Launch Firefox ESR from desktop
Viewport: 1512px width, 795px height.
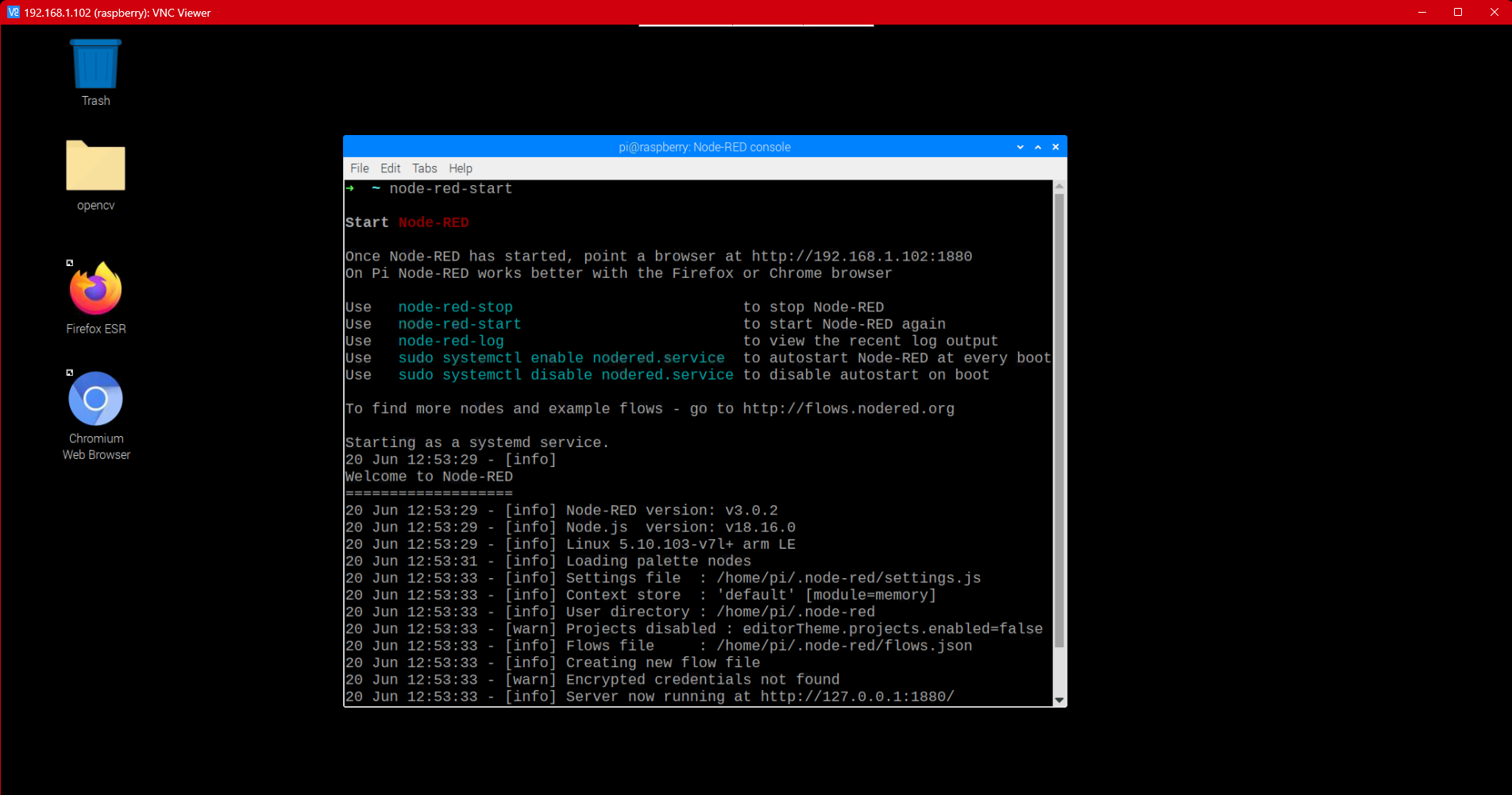[95, 290]
